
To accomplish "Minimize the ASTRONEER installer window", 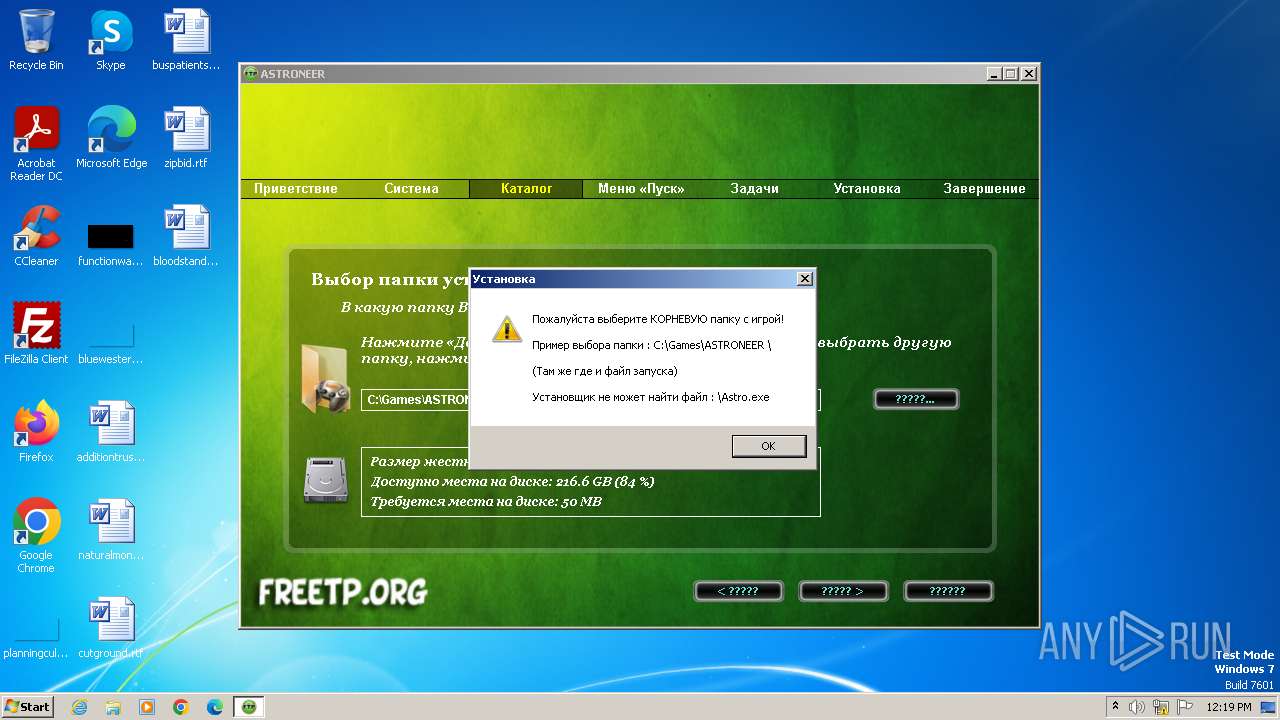I will click(x=994, y=74).
